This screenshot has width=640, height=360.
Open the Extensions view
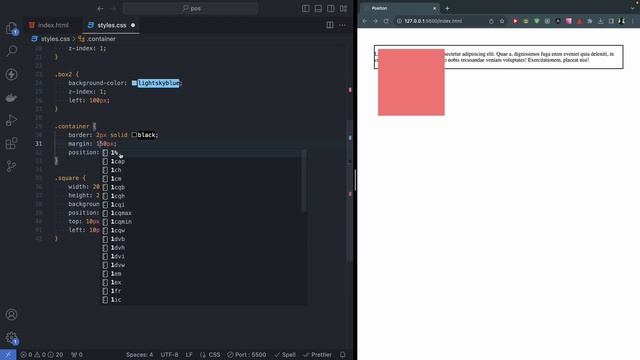point(11,143)
